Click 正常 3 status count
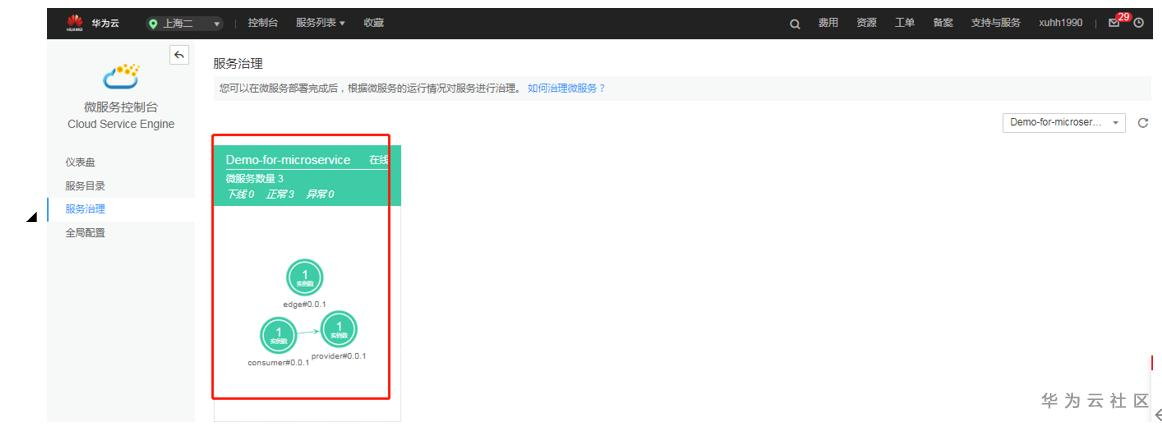This screenshot has width=1162, height=426. pos(280,194)
